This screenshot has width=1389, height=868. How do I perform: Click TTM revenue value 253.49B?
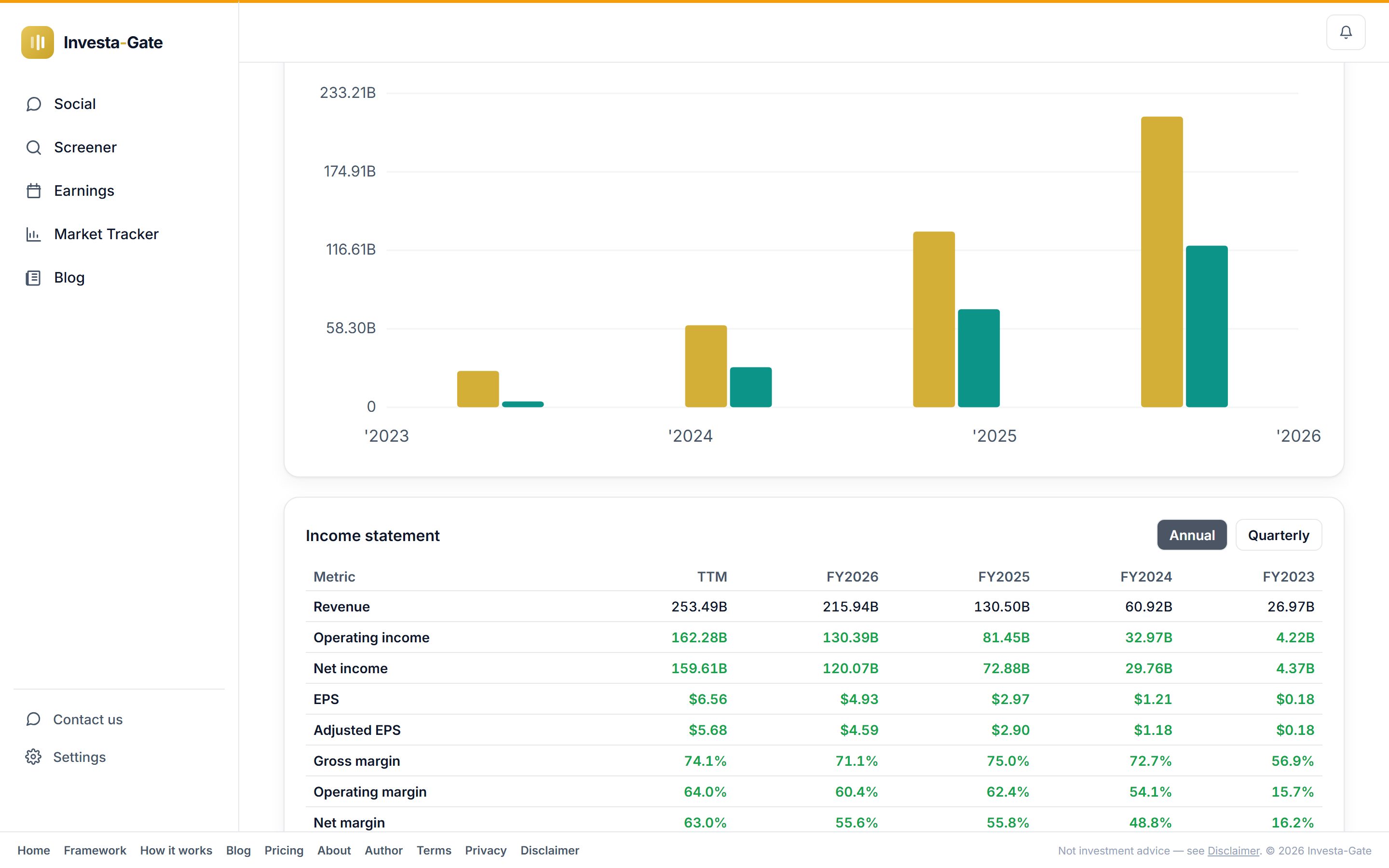[x=699, y=607]
